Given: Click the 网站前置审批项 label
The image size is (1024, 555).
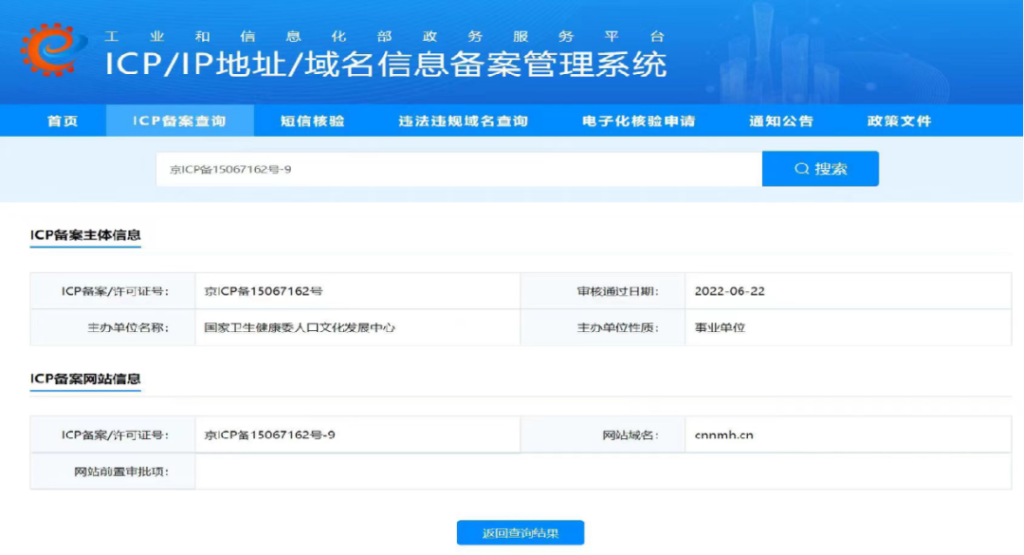Looking at the screenshot, I should (x=121, y=471).
